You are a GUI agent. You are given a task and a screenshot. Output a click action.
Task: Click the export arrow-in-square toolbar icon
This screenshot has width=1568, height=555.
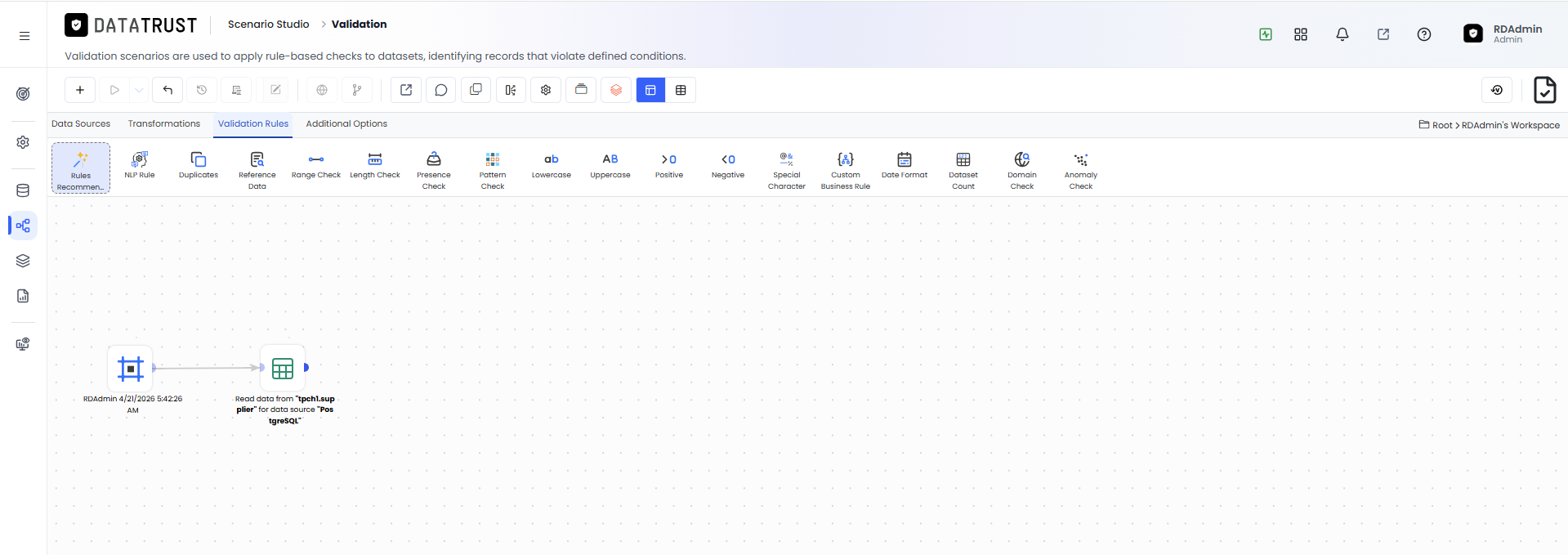(406, 90)
